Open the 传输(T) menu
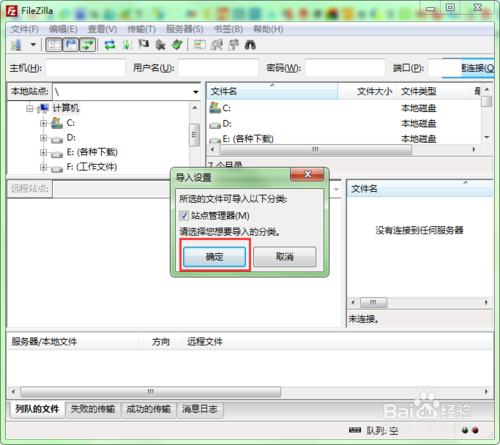Viewport: 500px width, 445px height. [x=141, y=29]
